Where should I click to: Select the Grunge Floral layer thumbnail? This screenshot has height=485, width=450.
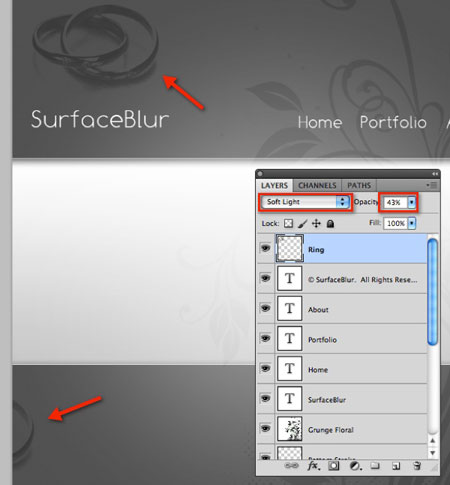[x=290, y=429]
